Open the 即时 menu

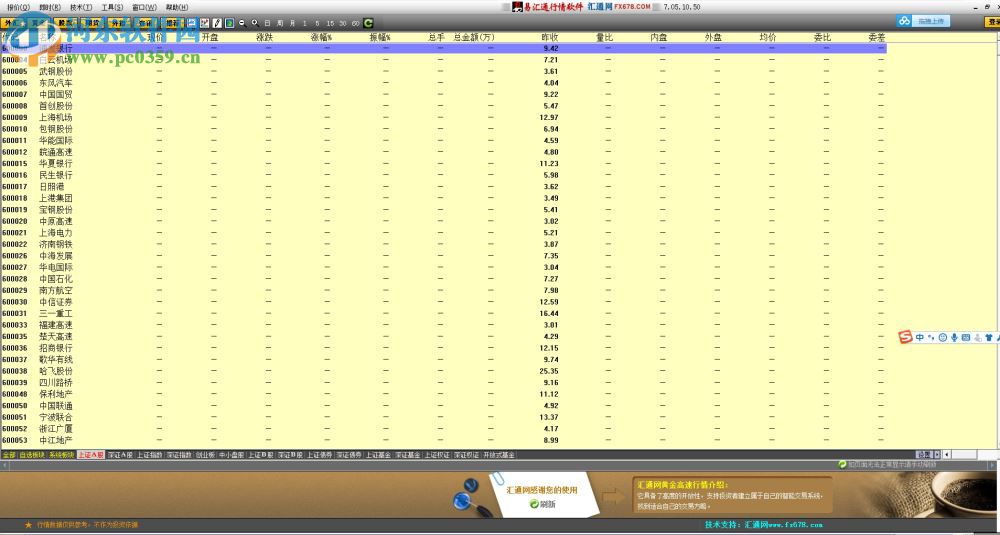[x=50, y=7]
